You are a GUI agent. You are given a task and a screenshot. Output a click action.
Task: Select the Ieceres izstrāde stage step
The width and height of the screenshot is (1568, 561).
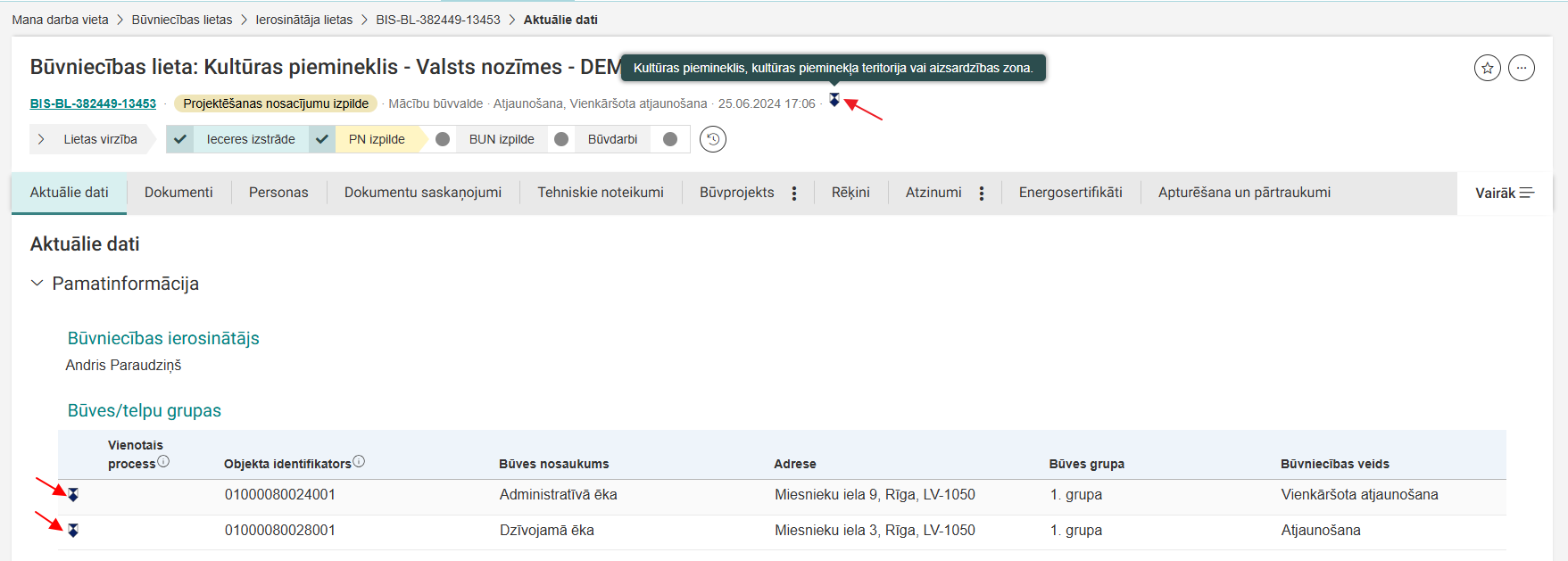250,139
